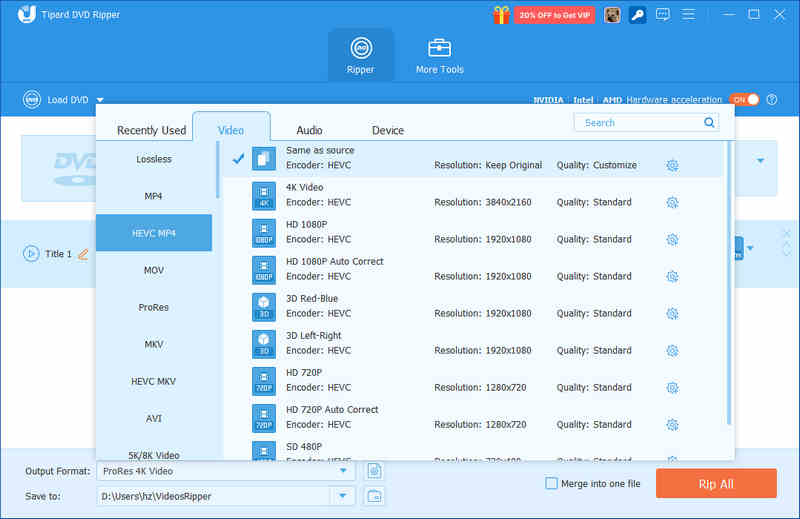Viewport: 800px width, 519px height.
Task: Expand the Load DVD dropdown arrow
Action: point(100,100)
